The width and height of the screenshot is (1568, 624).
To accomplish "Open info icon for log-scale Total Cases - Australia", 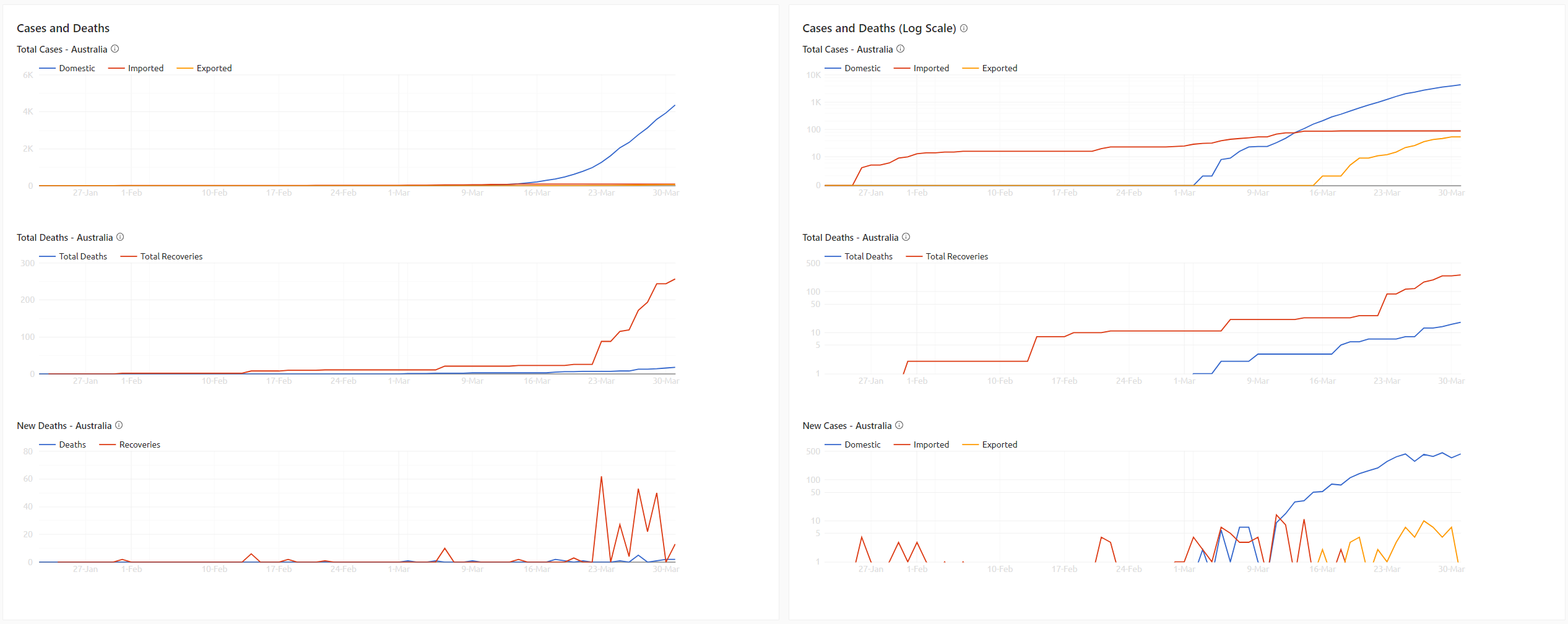I will coord(901,49).
